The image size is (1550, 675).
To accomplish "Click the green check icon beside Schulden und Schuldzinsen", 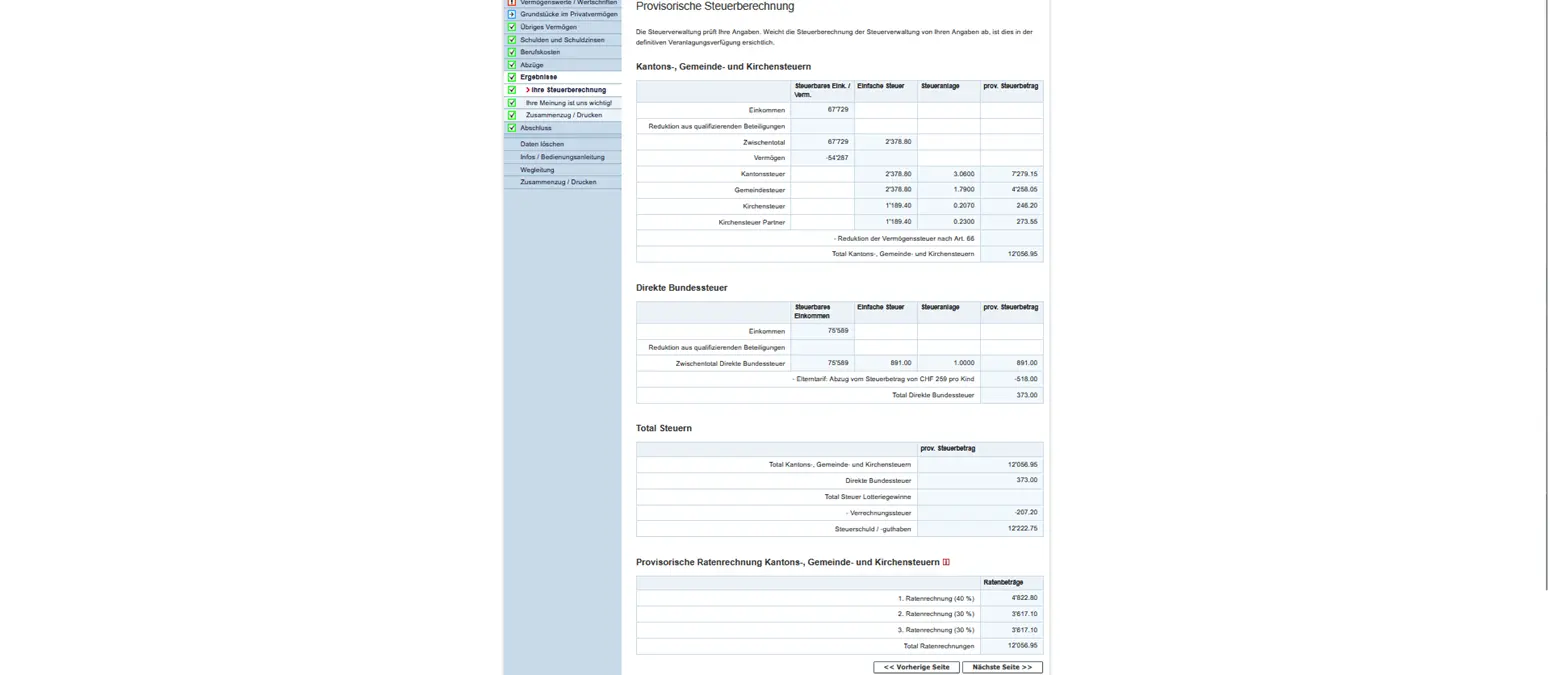I will pyautogui.click(x=512, y=40).
